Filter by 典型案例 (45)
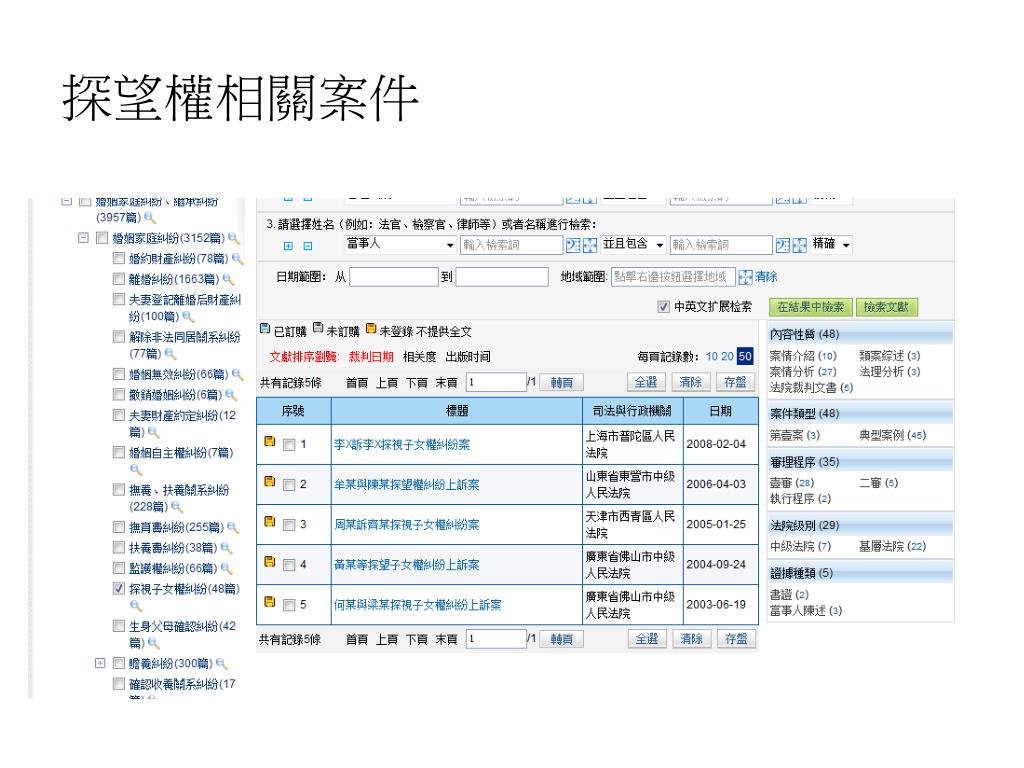 coord(892,436)
